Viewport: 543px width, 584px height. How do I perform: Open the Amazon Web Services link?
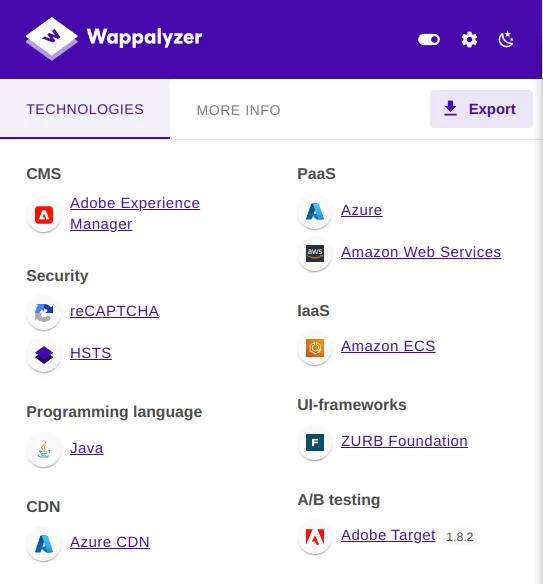[x=421, y=252]
